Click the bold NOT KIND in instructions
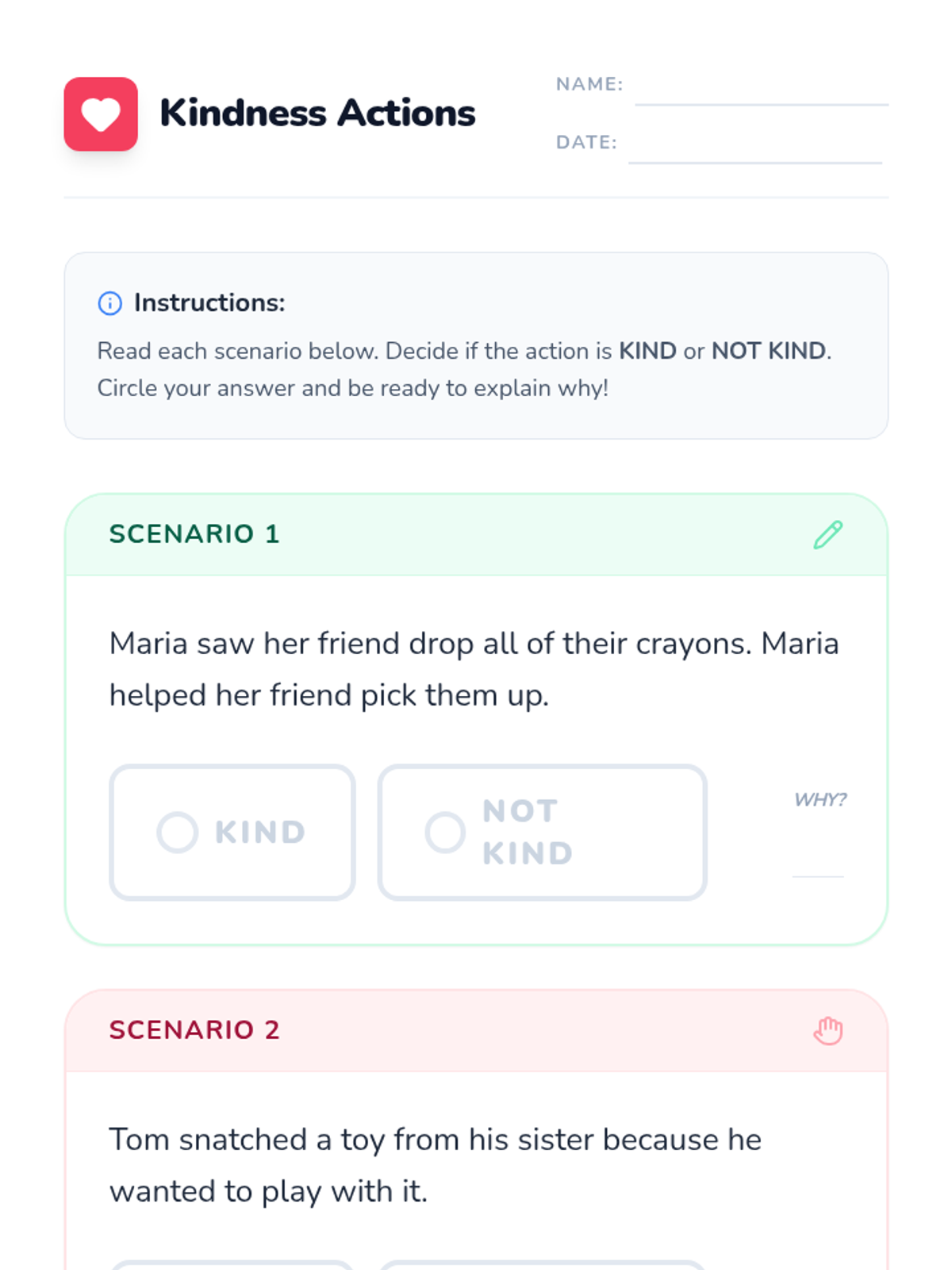This screenshot has width=952, height=1270. pos(768,351)
